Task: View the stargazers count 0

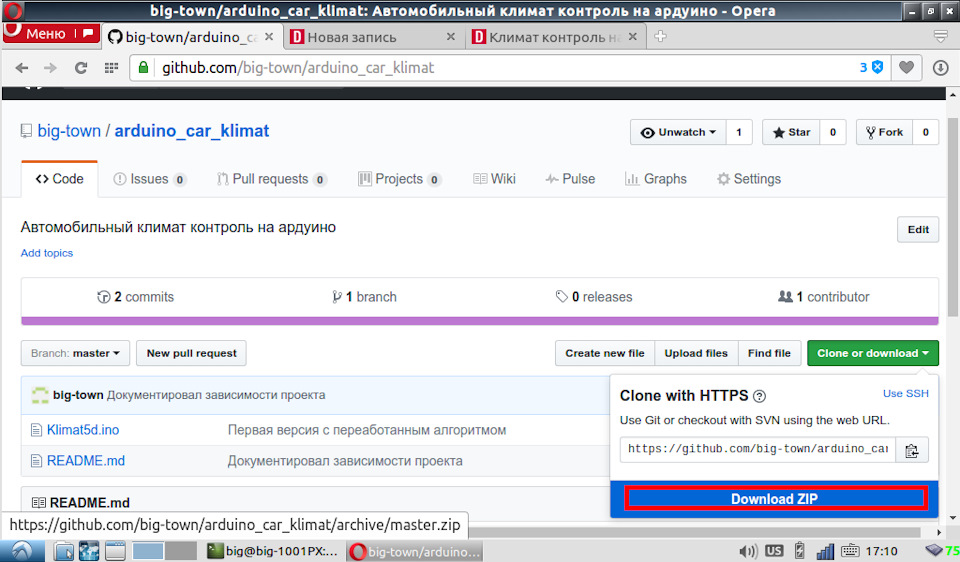Action: click(x=833, y=132)
